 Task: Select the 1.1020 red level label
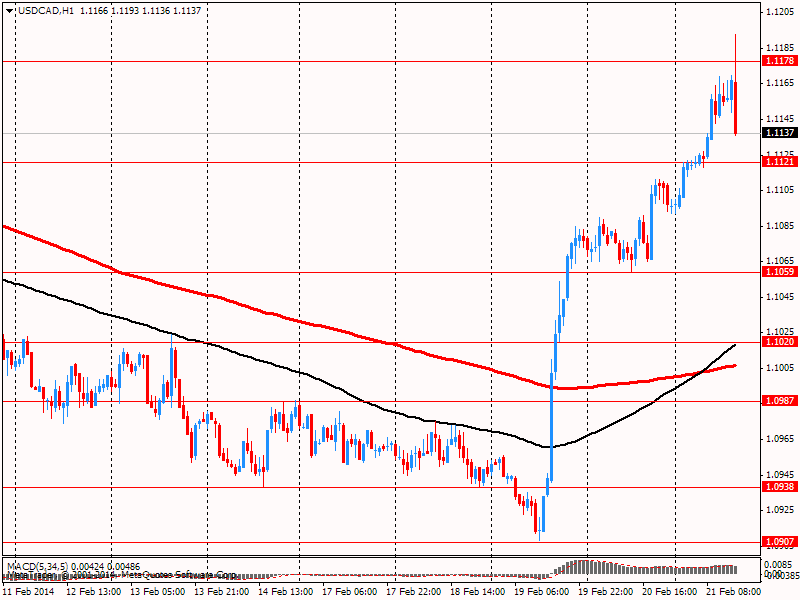click(779, 342)
